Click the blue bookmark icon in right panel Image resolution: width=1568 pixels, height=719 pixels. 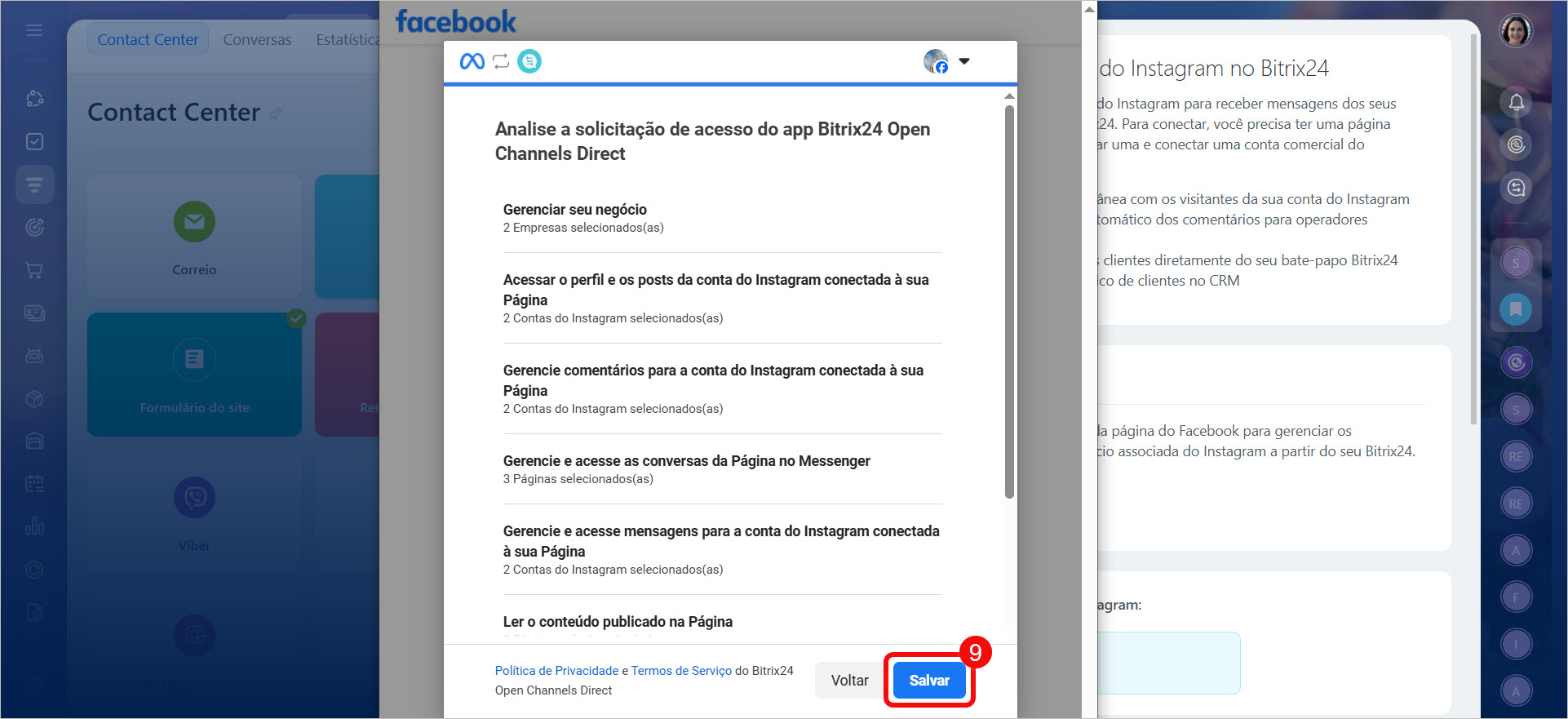1516,309
